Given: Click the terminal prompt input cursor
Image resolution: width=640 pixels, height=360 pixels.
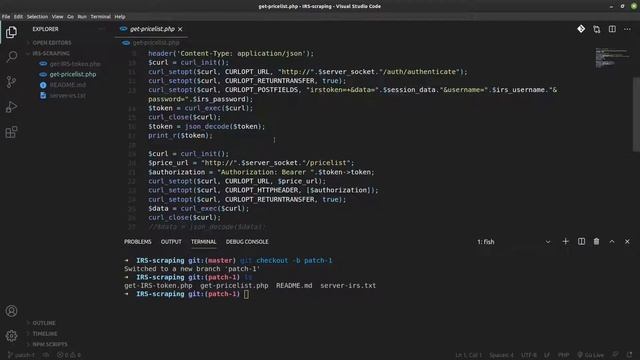Looking at the screenshot, I should click(246, 294).
